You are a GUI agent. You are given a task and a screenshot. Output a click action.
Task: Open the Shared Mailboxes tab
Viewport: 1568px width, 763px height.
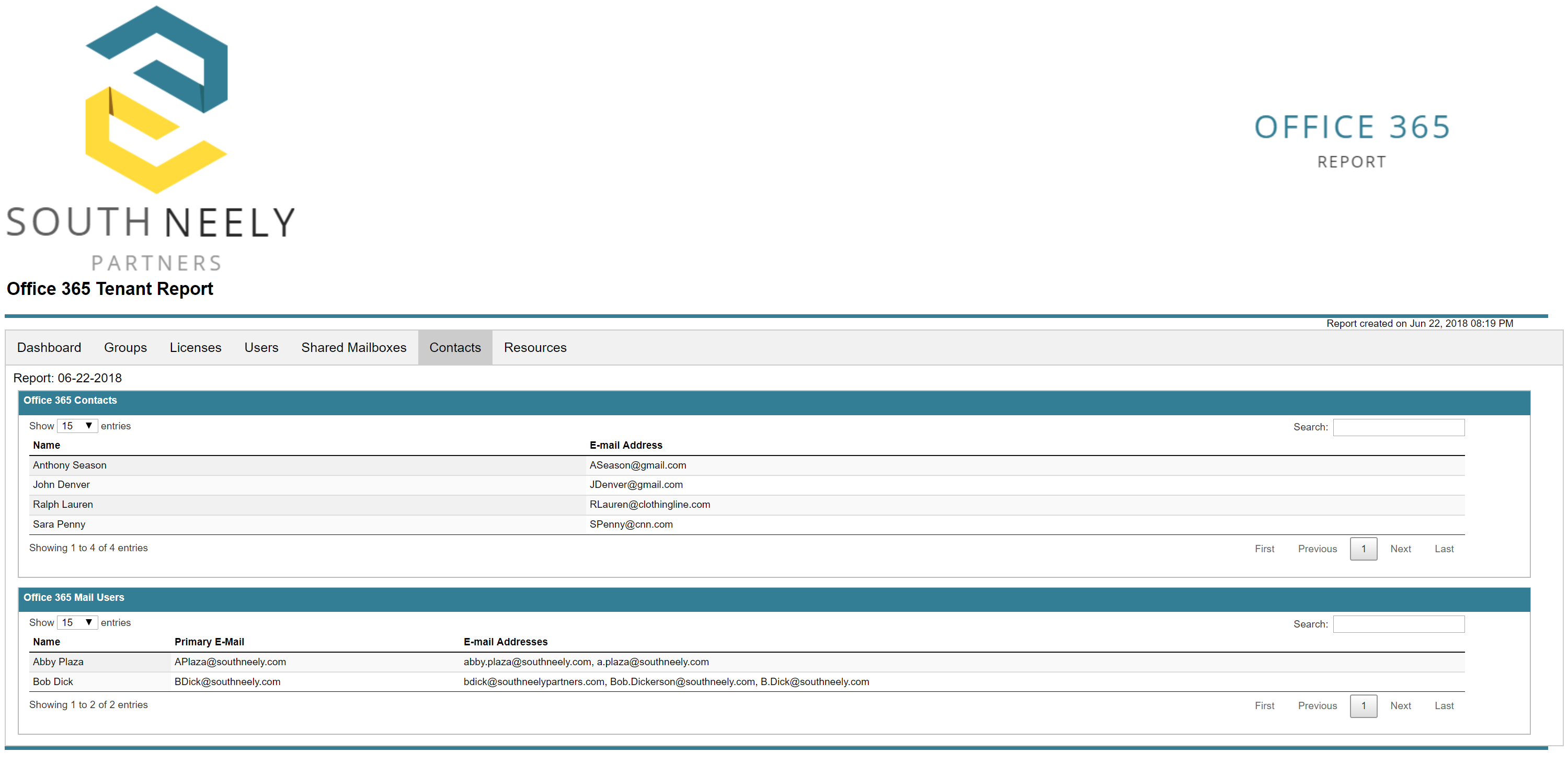pyautogui.click(x=353, y=347)
